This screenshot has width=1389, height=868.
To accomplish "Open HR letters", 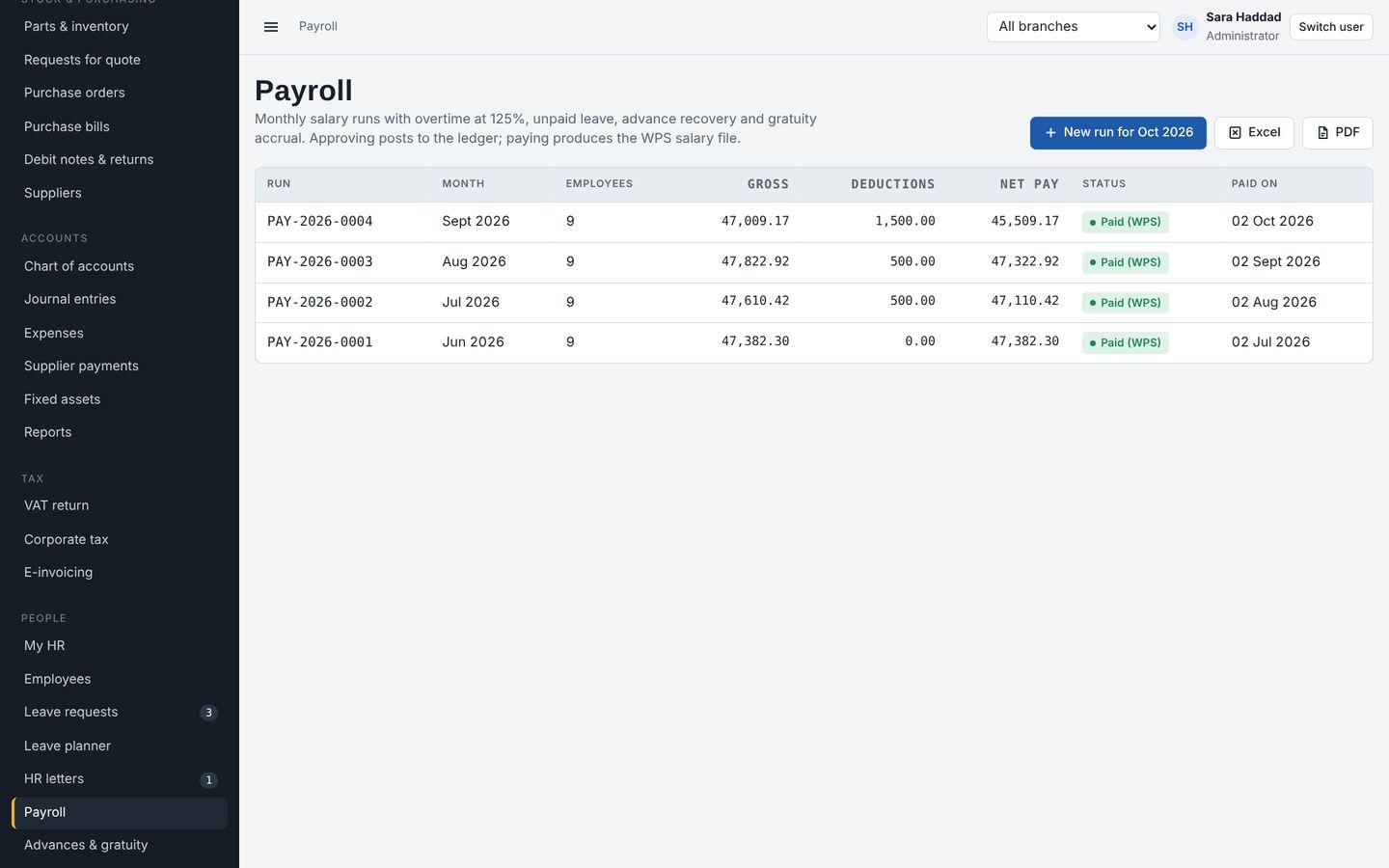I will 120,778.
